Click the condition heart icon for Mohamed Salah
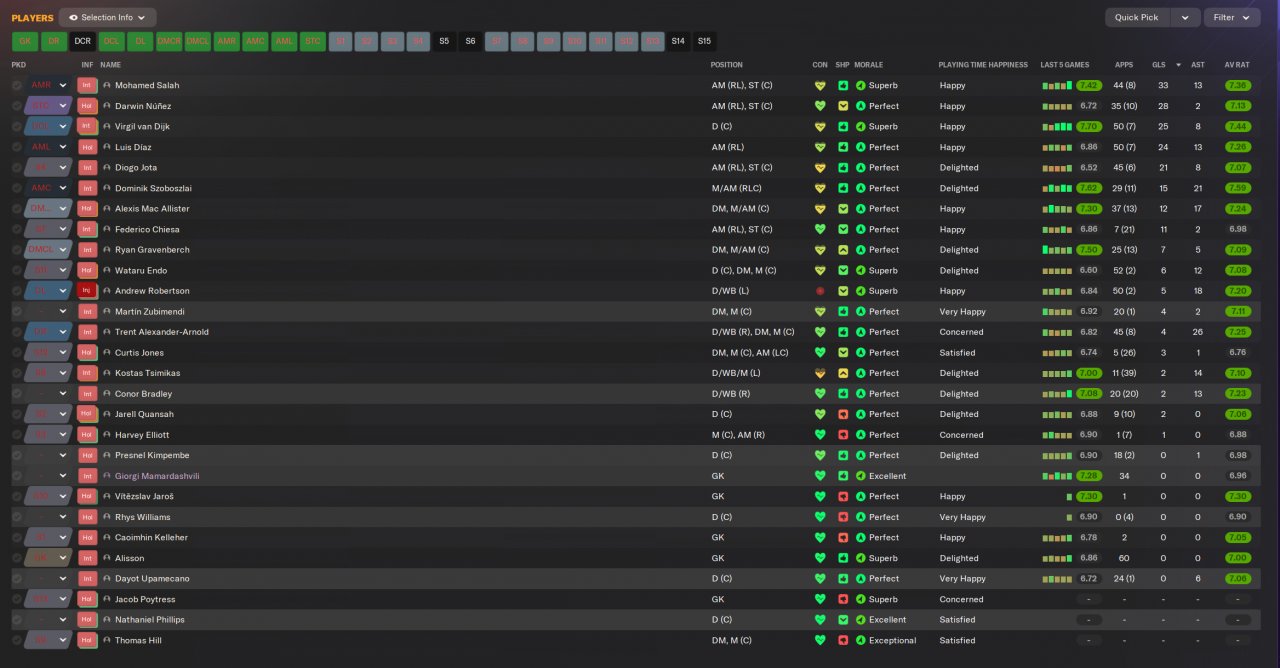The width and height of the screenshot is (1280, 668). coord(820,85)
